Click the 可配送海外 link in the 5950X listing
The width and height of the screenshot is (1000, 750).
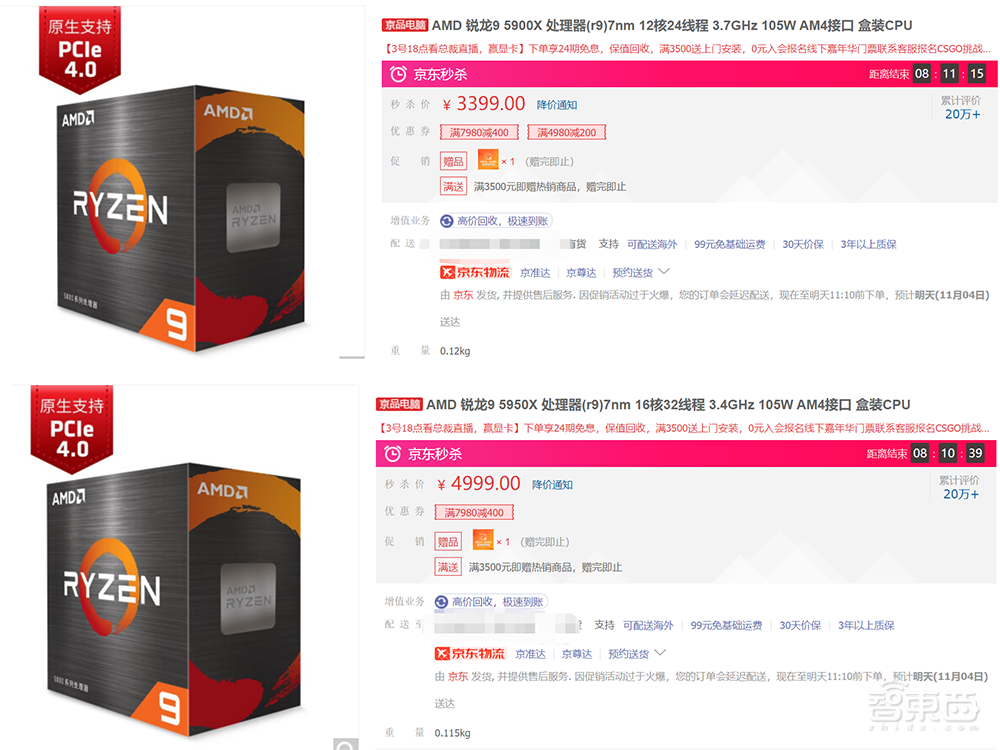[x=648, y=625]
